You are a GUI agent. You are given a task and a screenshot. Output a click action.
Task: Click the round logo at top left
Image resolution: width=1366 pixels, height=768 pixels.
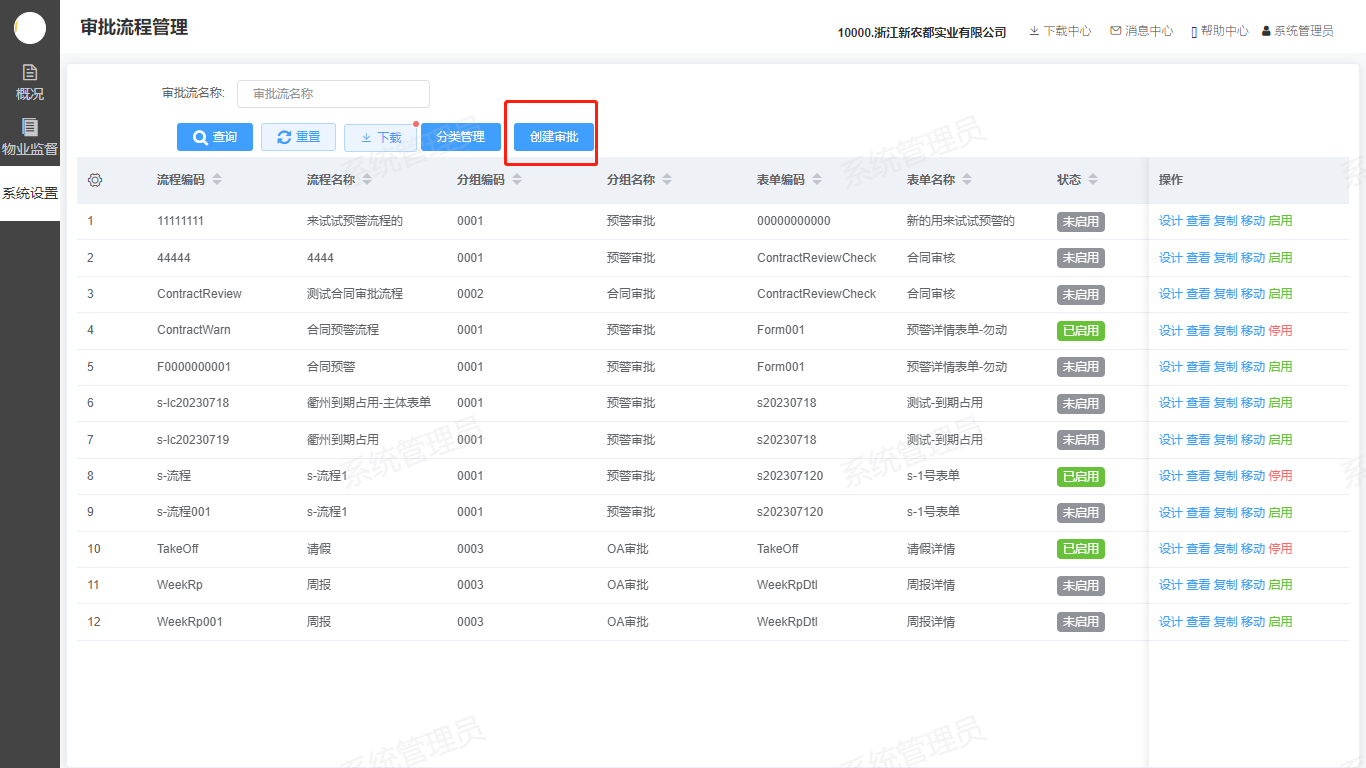click(x=30, y=28)
